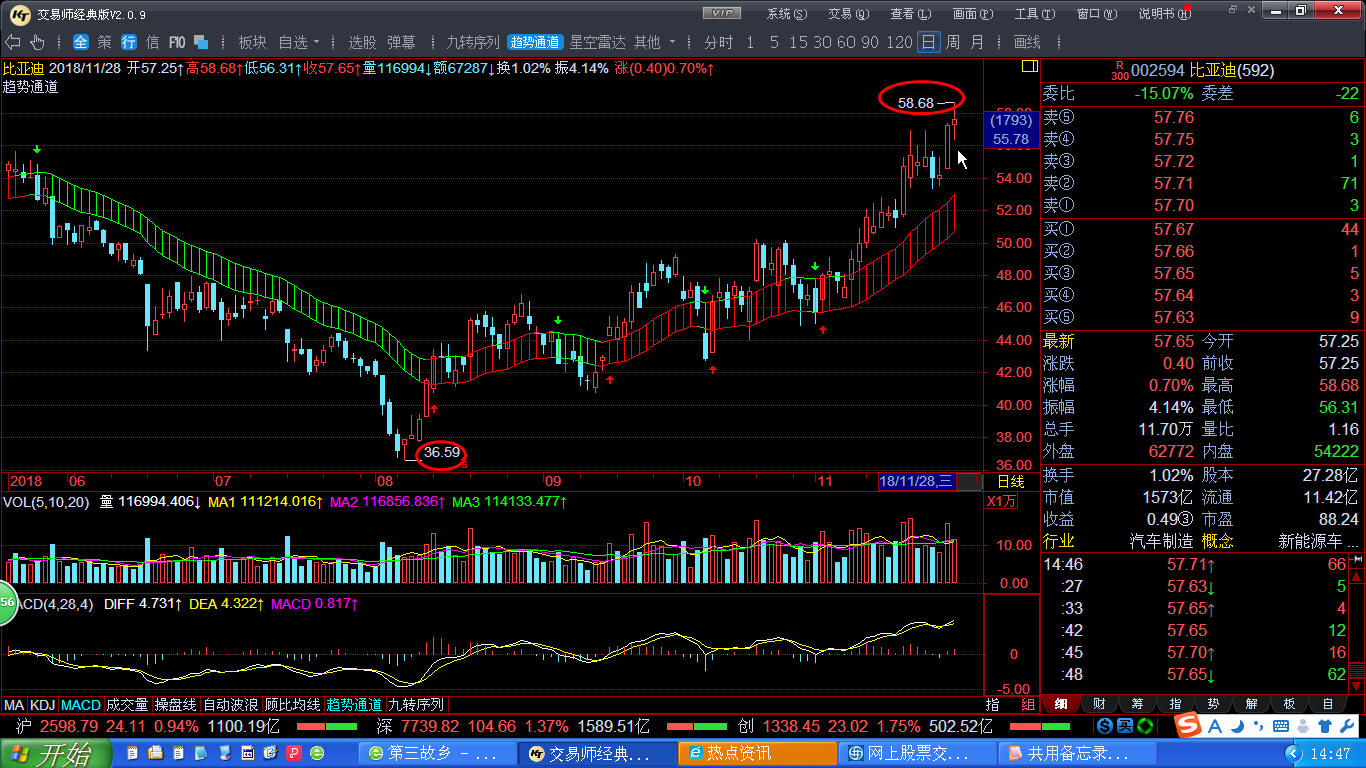Switch to 月 monthly period
Image resolution: width=1366 pixels, height=768 pixels.
coord(977,42)
